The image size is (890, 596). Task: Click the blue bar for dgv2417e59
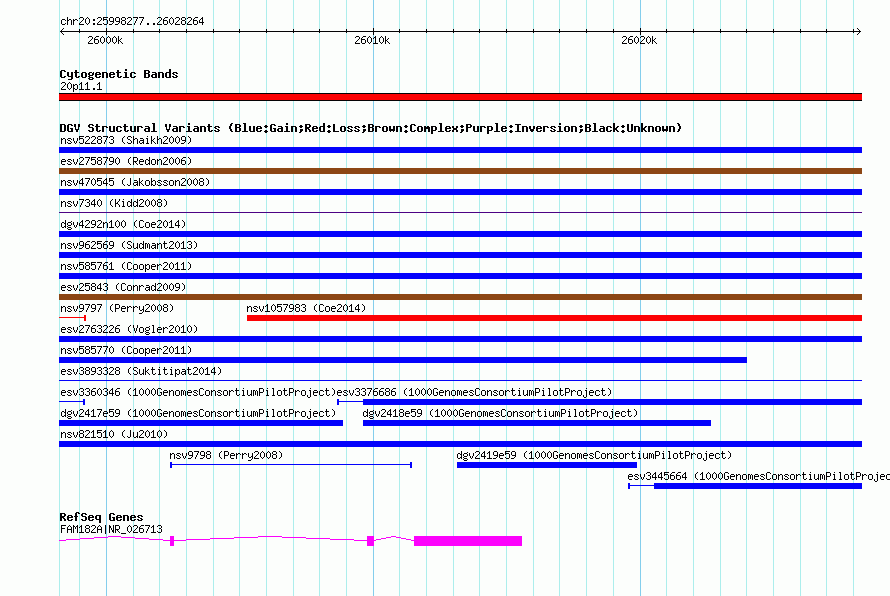201,423
